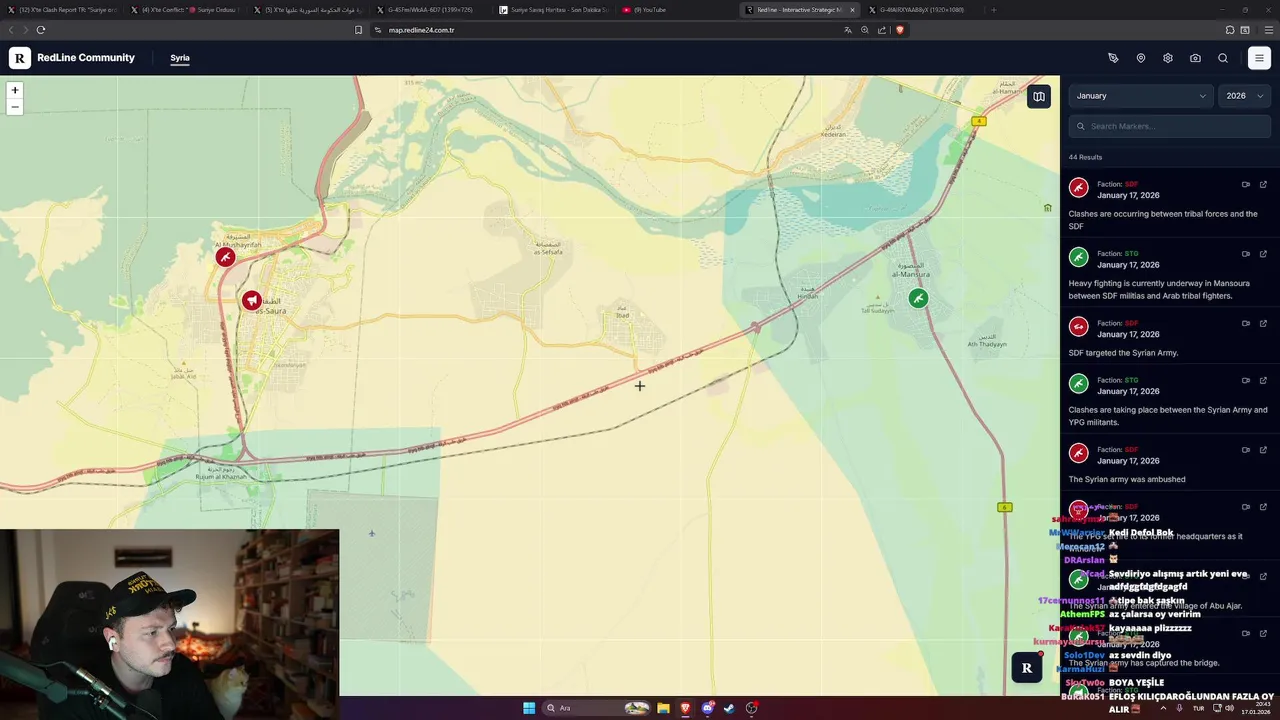Image resolution: width=1280 pixels, height=720 pixels.
Task: Click video icon on Syrian army ambushed entry
Action: tap(1246, 449)
